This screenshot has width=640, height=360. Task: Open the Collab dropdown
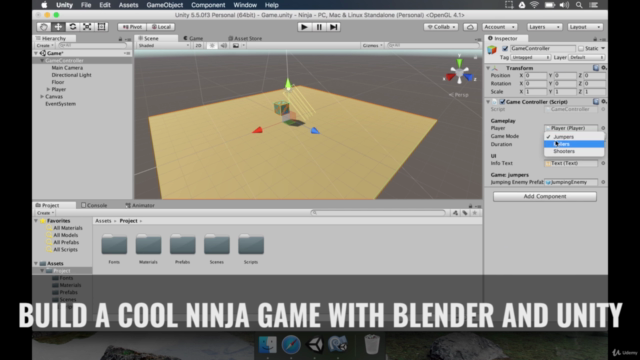click(441, 27)
